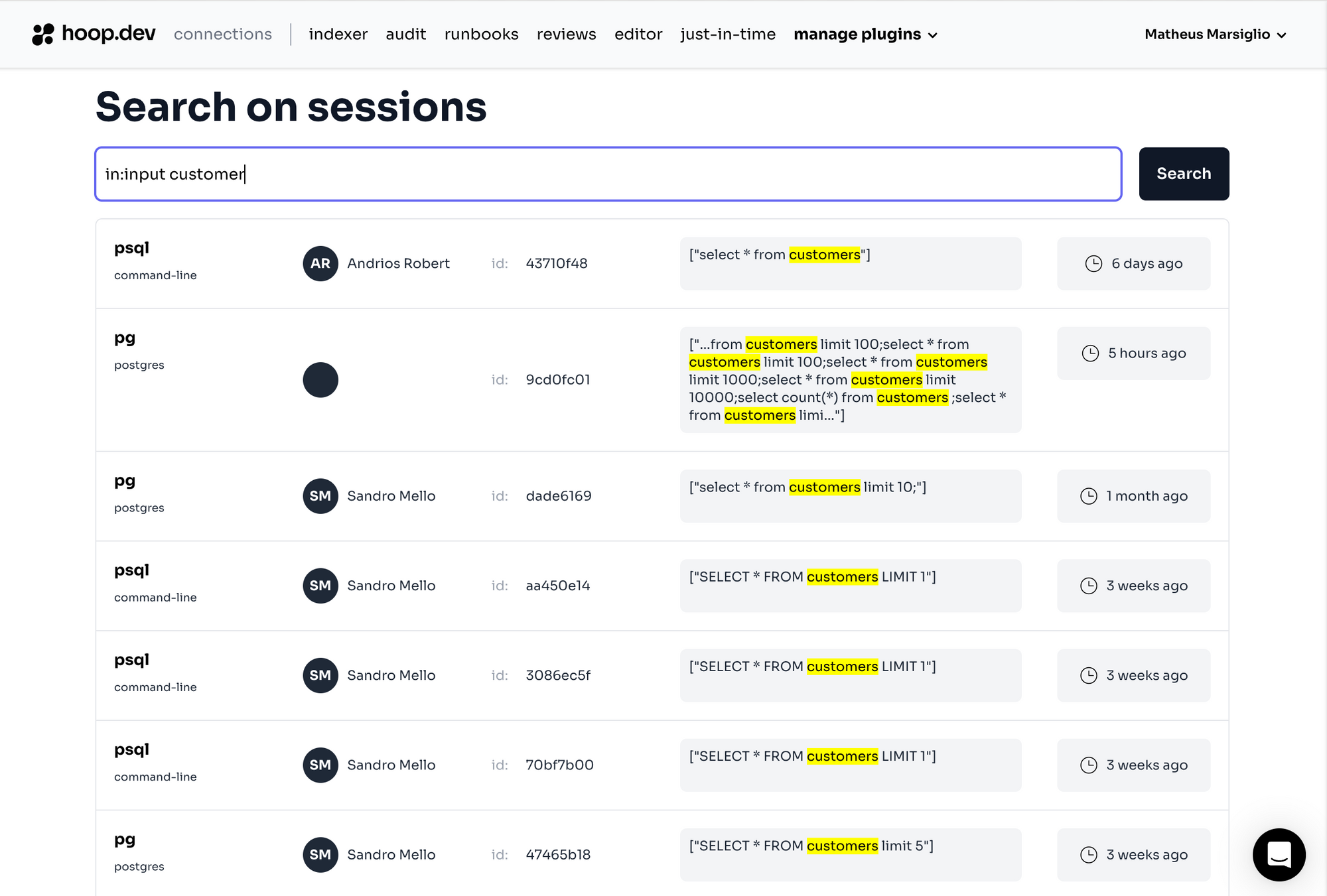
Task: Click the hoop.dev logo icon
Action: point(43,34)
